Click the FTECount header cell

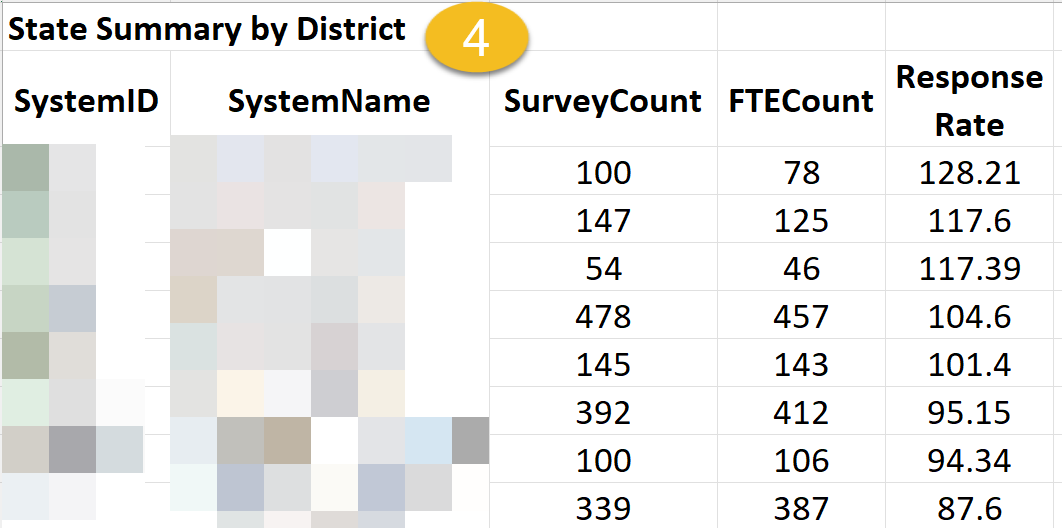point(801,101)
